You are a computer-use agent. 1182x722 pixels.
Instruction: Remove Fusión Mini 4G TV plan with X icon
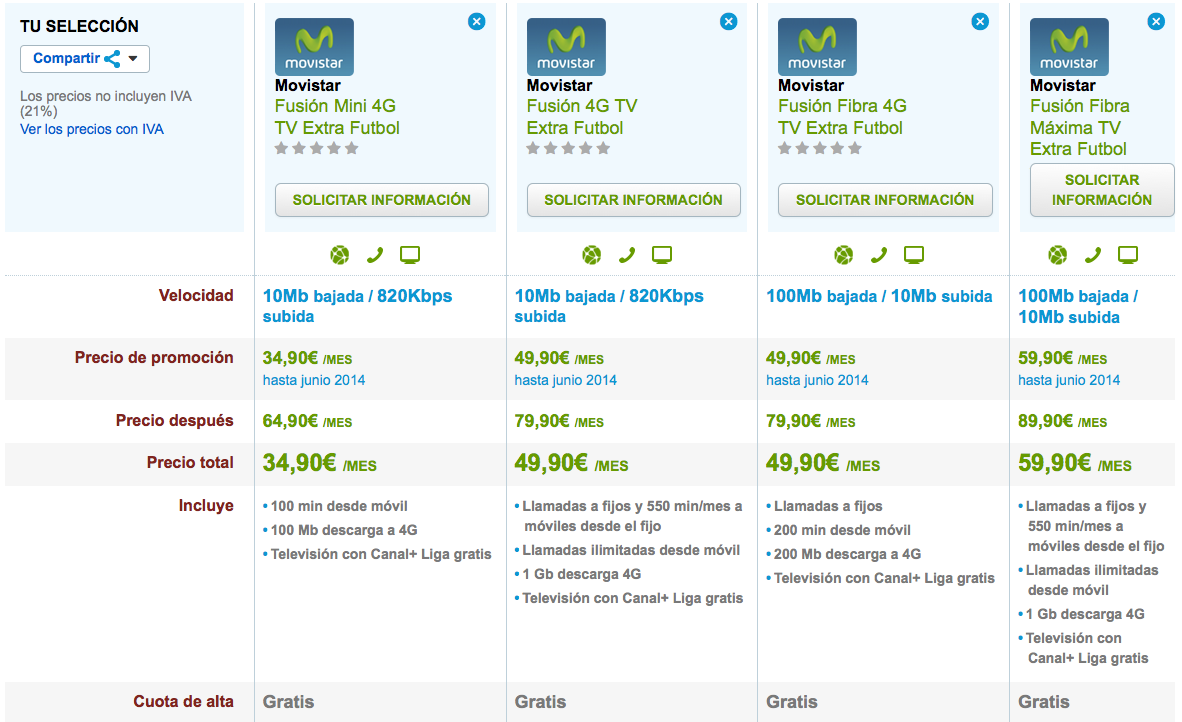click(x=476, y=22)
